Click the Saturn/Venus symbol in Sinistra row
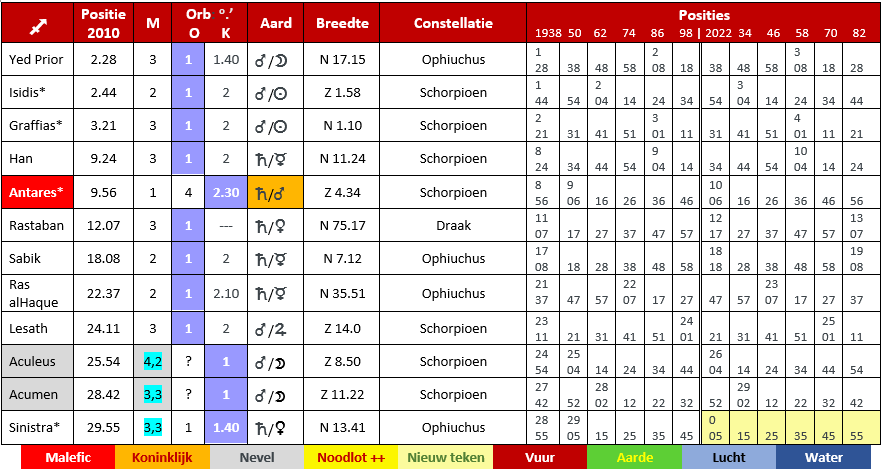The height and width of the screenshot is (472, 884). tap(271, 428)
